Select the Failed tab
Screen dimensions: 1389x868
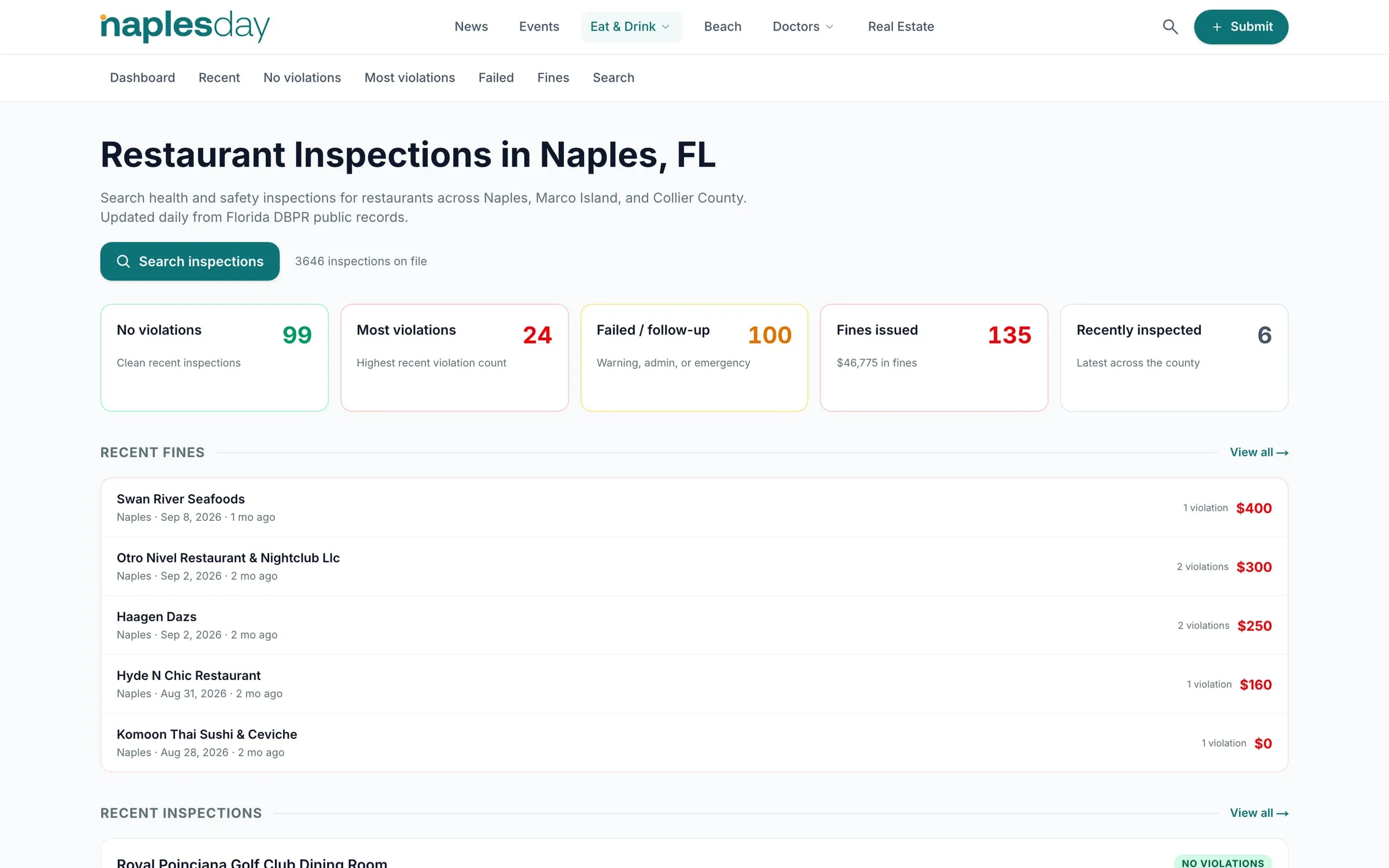pyautogui.click(x=496, y=78)
